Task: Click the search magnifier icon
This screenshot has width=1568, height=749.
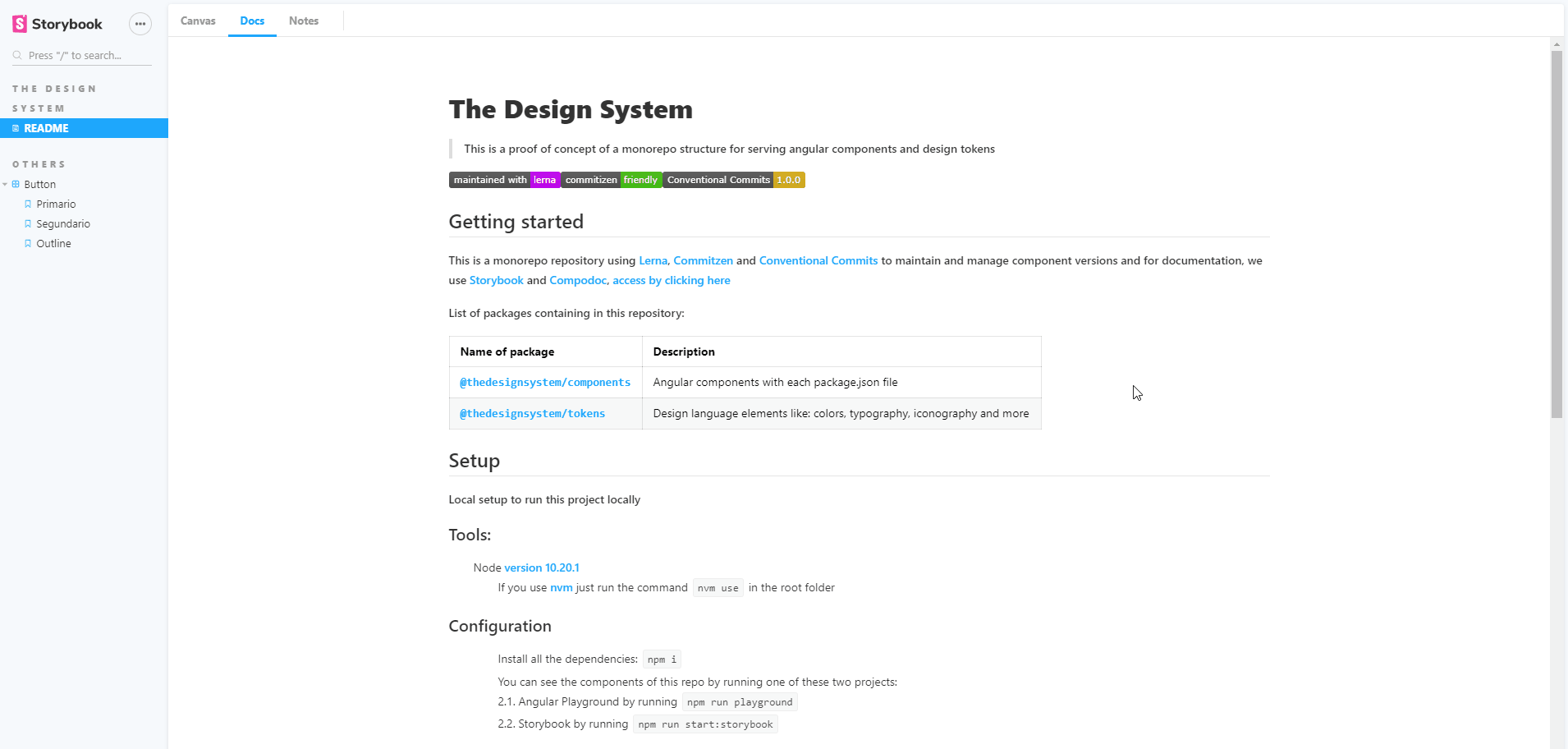Action: coord(17,55)
